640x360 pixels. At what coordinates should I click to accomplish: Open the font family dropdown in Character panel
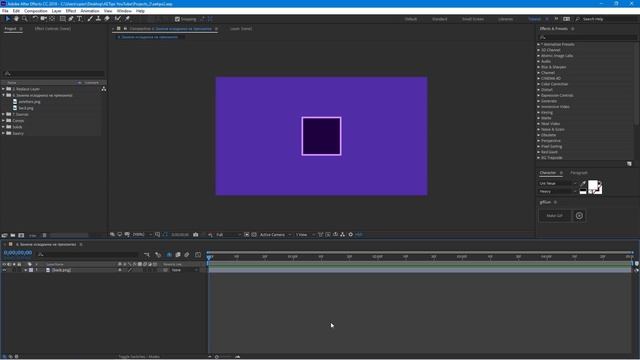pyautogui.click(x=558, y=184)
